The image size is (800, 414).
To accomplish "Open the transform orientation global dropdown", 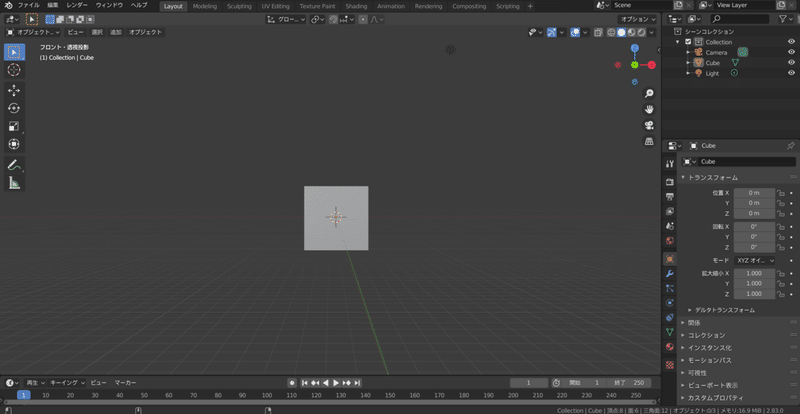I will [x=286, y=19].
